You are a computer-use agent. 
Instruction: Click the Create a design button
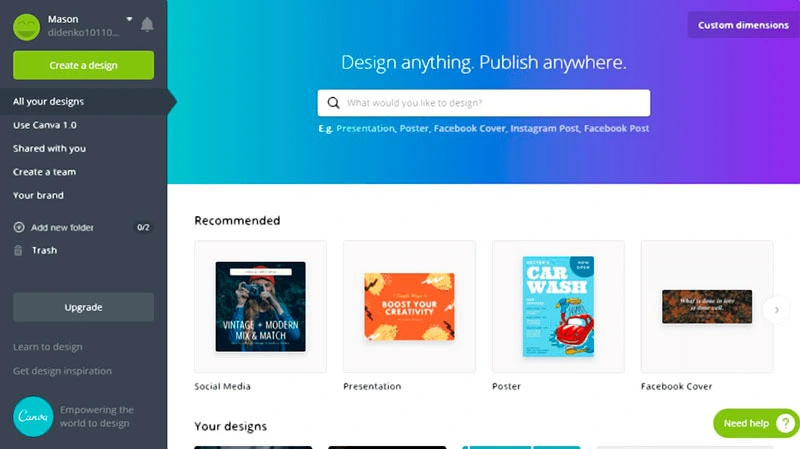[x=84, y=65]
